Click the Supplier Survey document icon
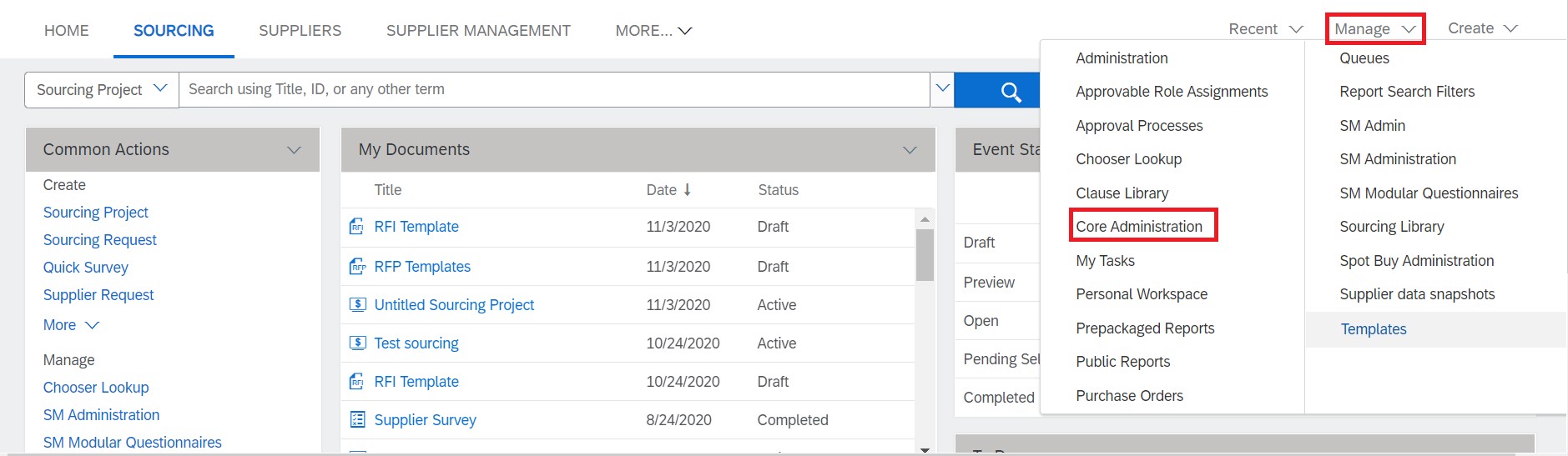Image resolution: width=1568 pixels, height=456 pixels. [357, 420]
